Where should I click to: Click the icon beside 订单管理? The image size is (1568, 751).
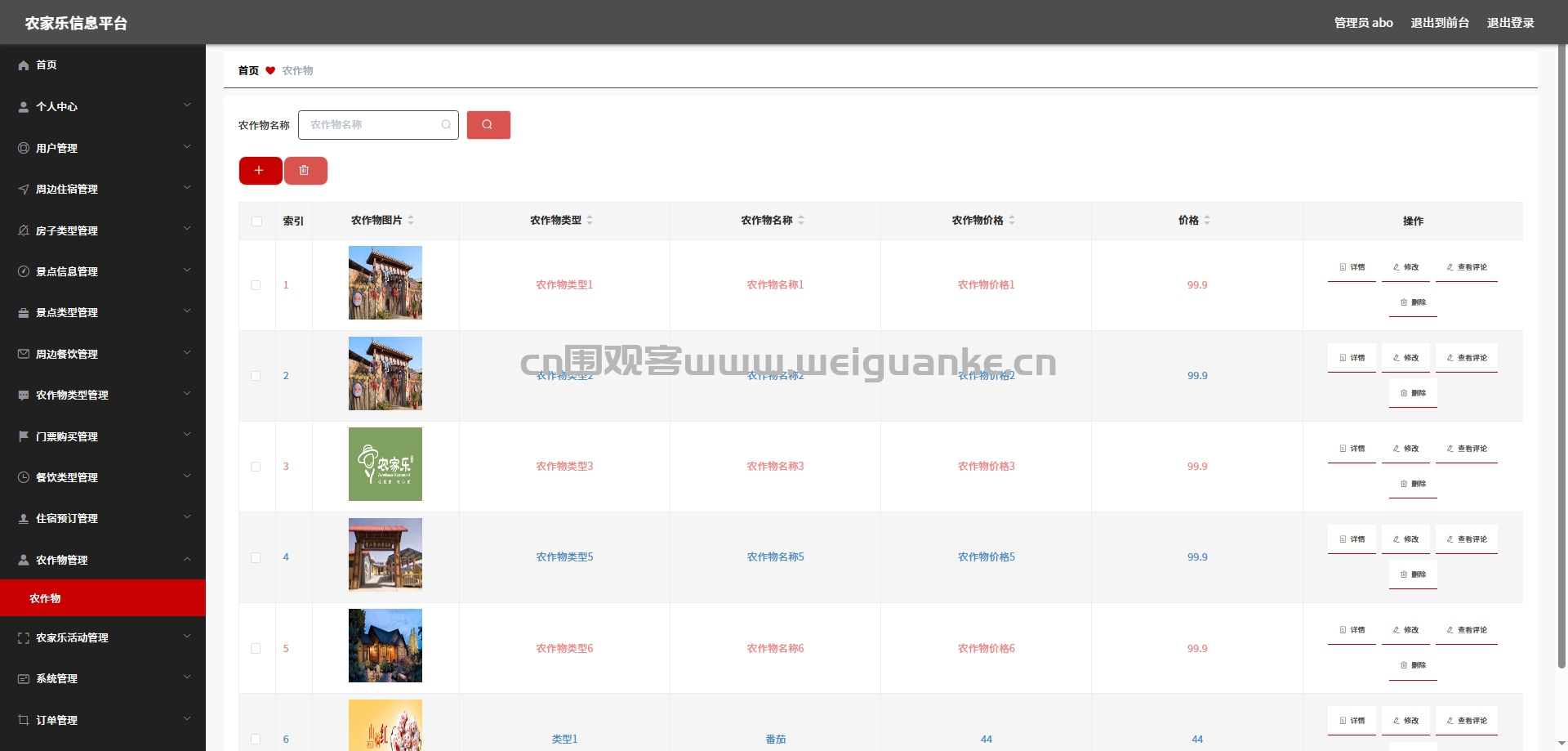click(24, 720)
